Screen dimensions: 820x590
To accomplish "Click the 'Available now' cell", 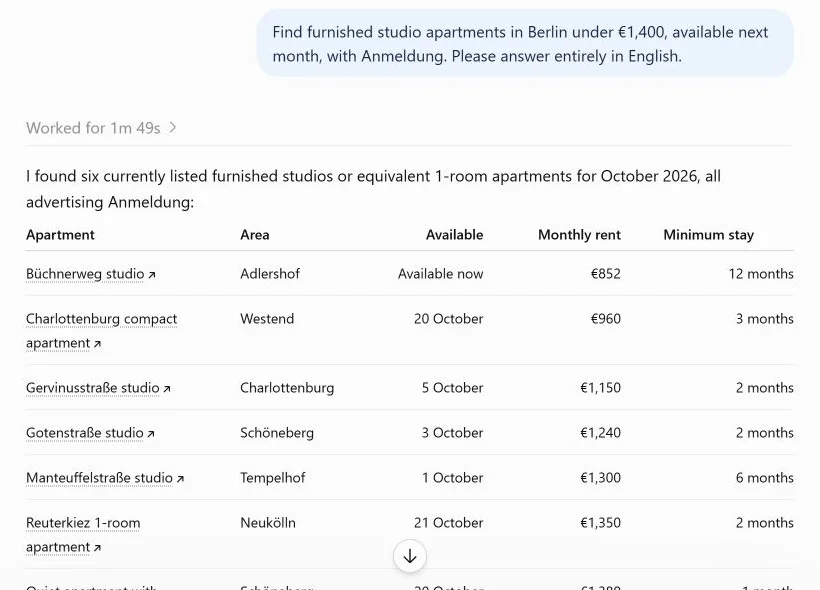I will click(x=440, y=274).
